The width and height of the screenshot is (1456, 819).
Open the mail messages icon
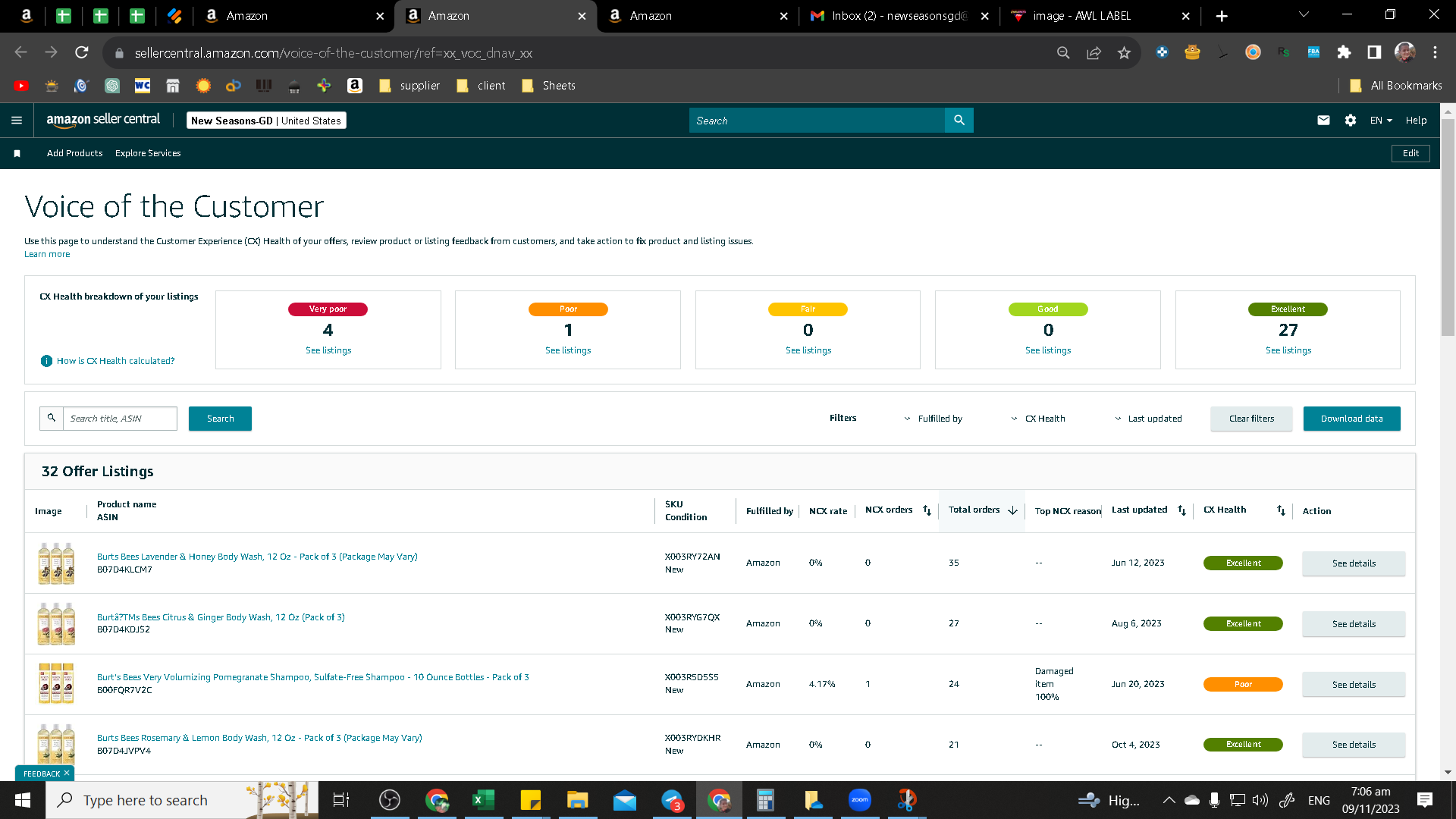[x=1323, y=121]
